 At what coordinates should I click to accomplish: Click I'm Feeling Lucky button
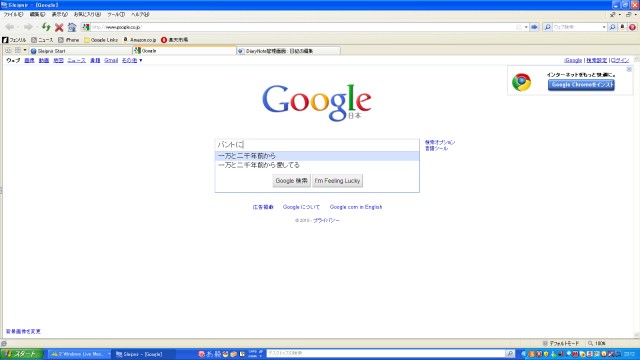click(337, 181)
